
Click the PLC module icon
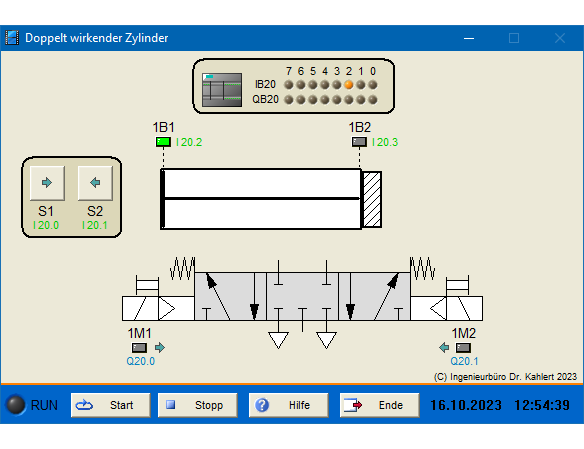coord(222,90)
